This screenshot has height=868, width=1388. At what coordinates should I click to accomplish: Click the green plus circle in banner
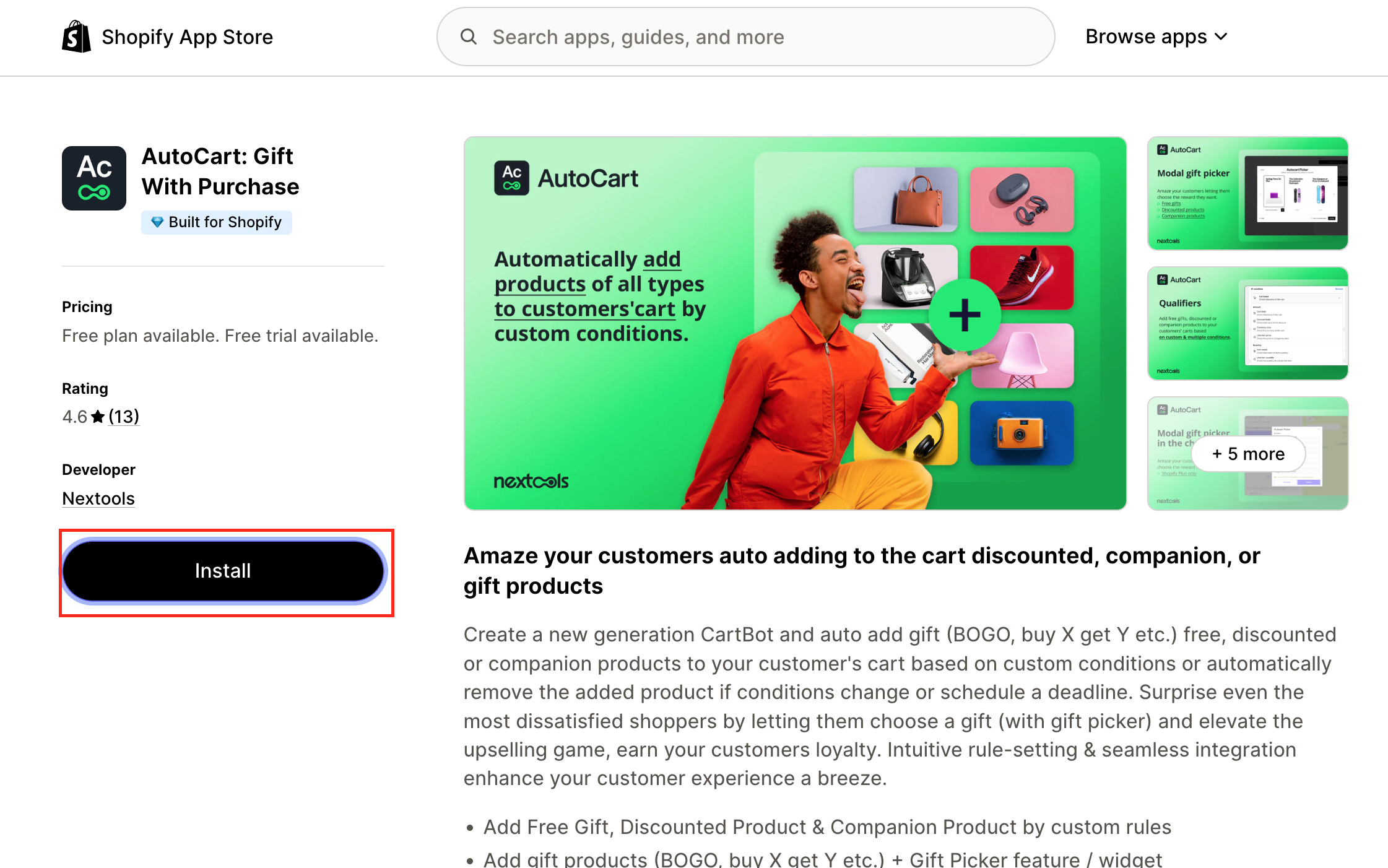[x=965, y=315]
